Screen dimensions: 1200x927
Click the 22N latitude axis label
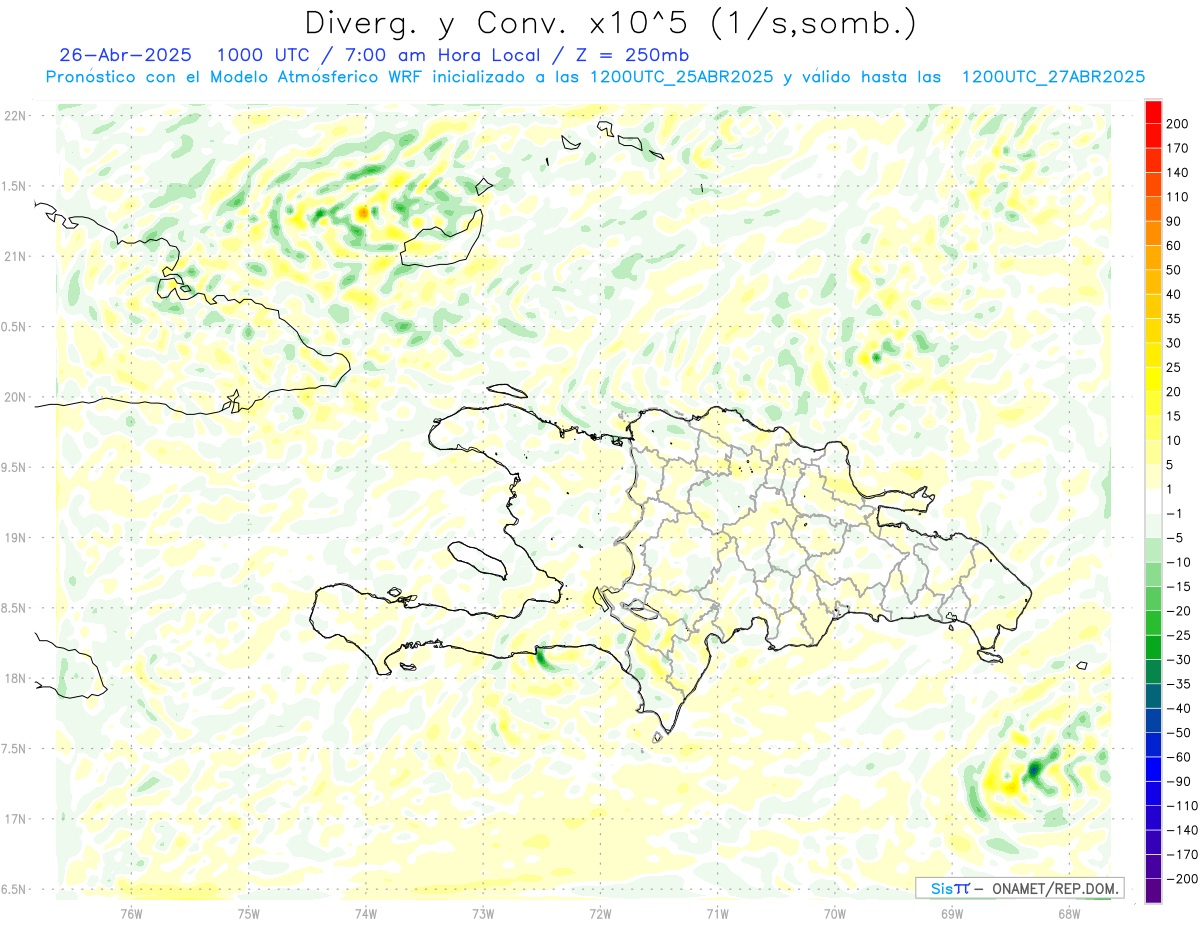click(x=15, y=116)
